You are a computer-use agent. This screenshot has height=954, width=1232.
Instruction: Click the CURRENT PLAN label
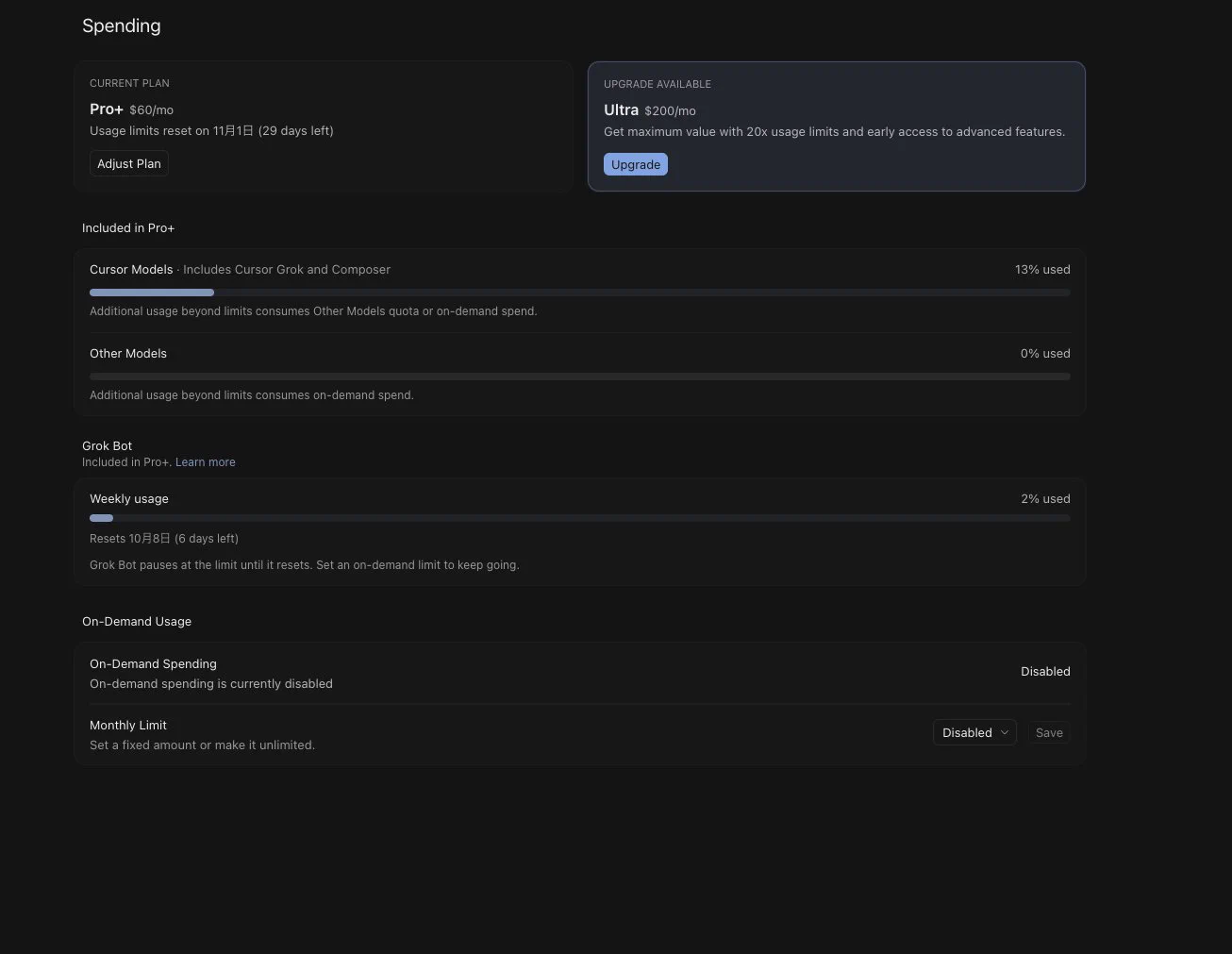[129, 83]
